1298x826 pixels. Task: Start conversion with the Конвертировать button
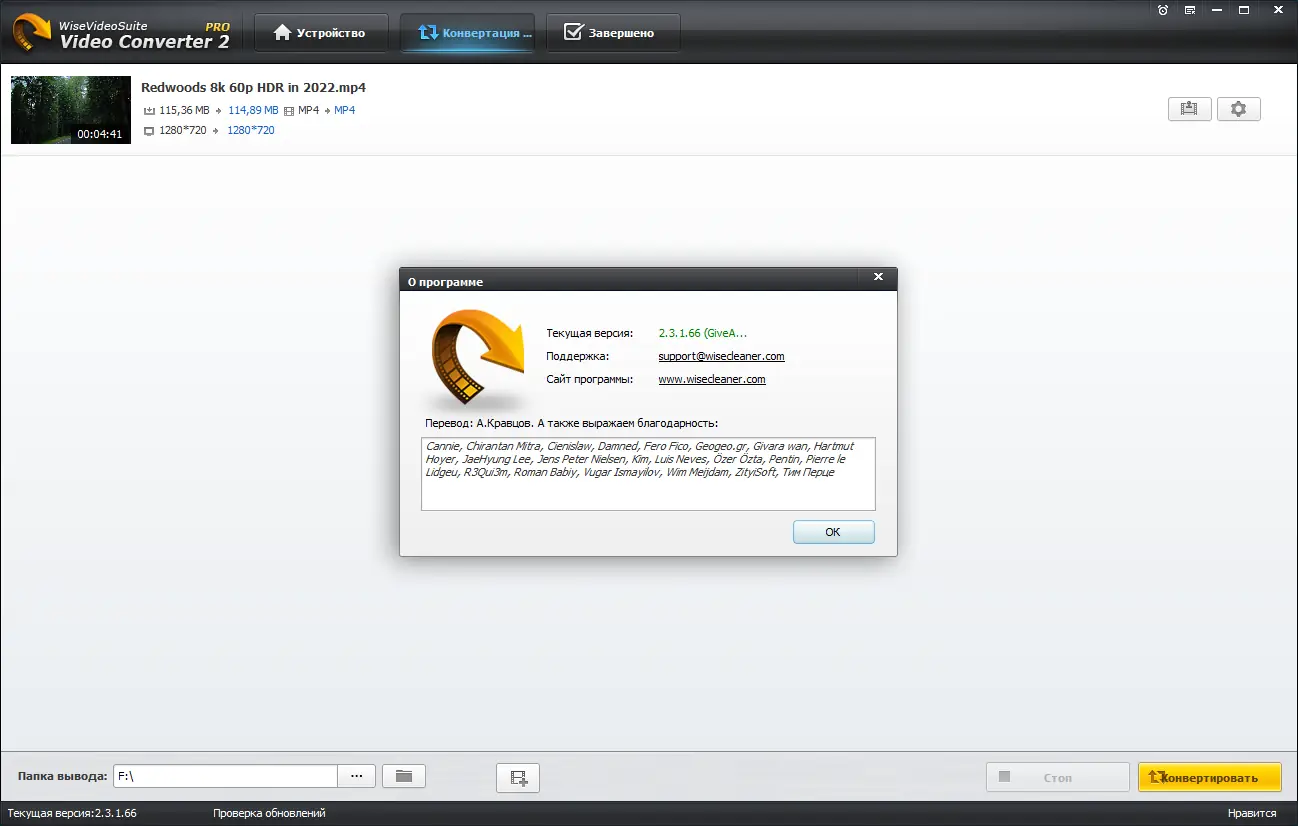pos(1209,776)
